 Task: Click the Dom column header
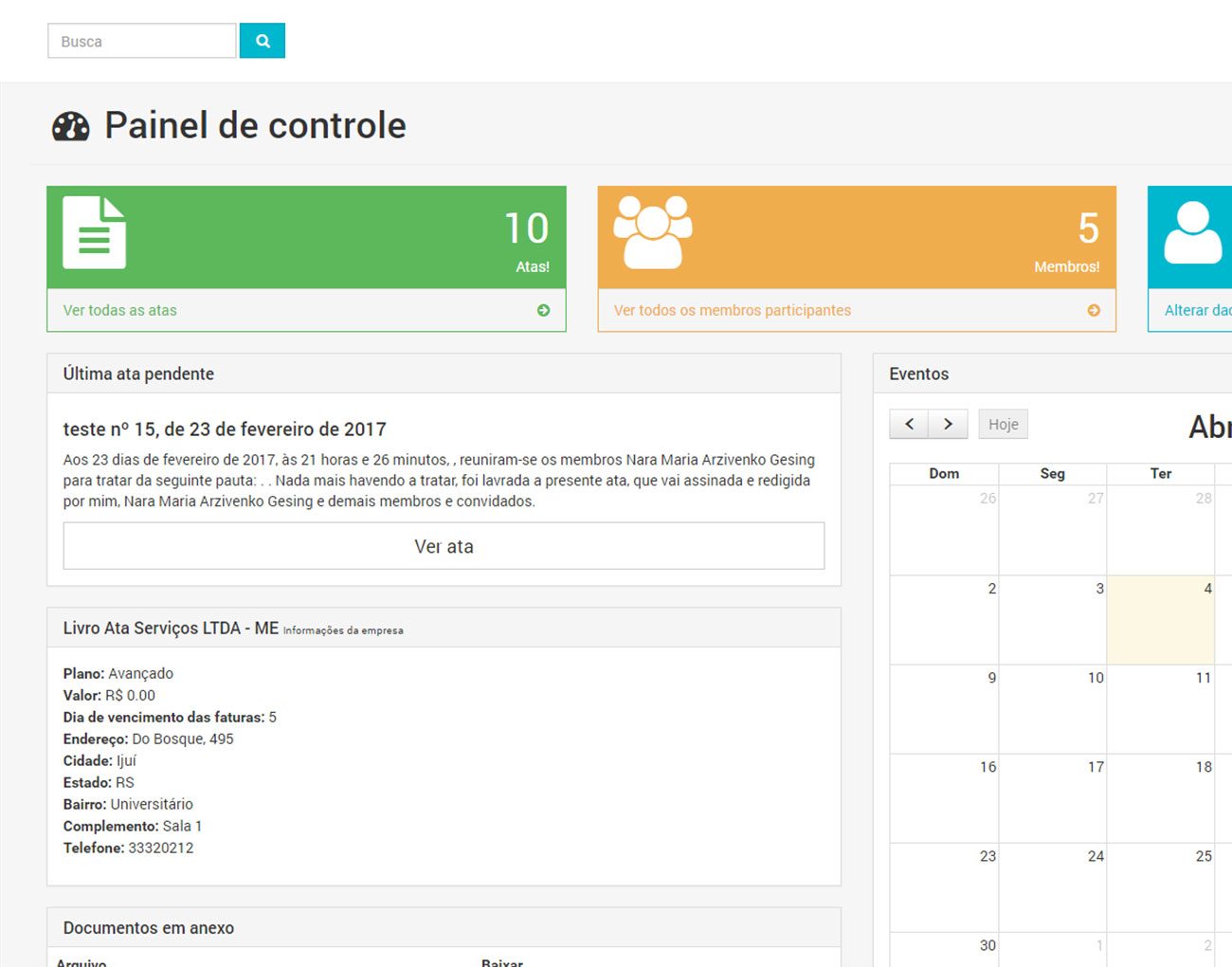944,473
